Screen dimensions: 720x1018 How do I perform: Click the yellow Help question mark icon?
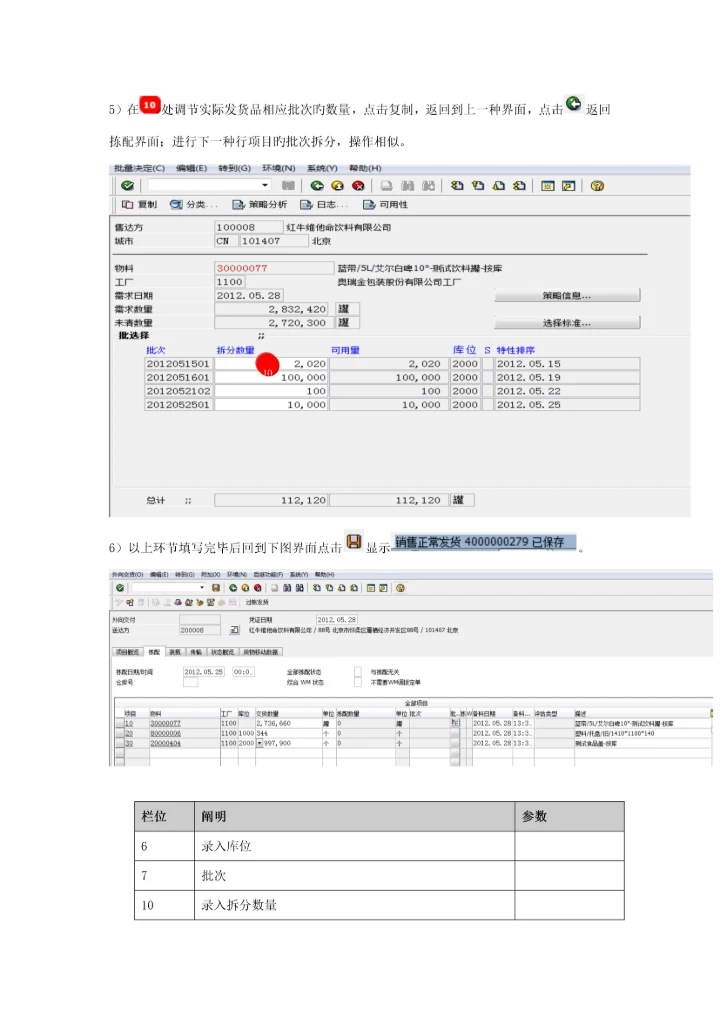(x=597, y=186)
